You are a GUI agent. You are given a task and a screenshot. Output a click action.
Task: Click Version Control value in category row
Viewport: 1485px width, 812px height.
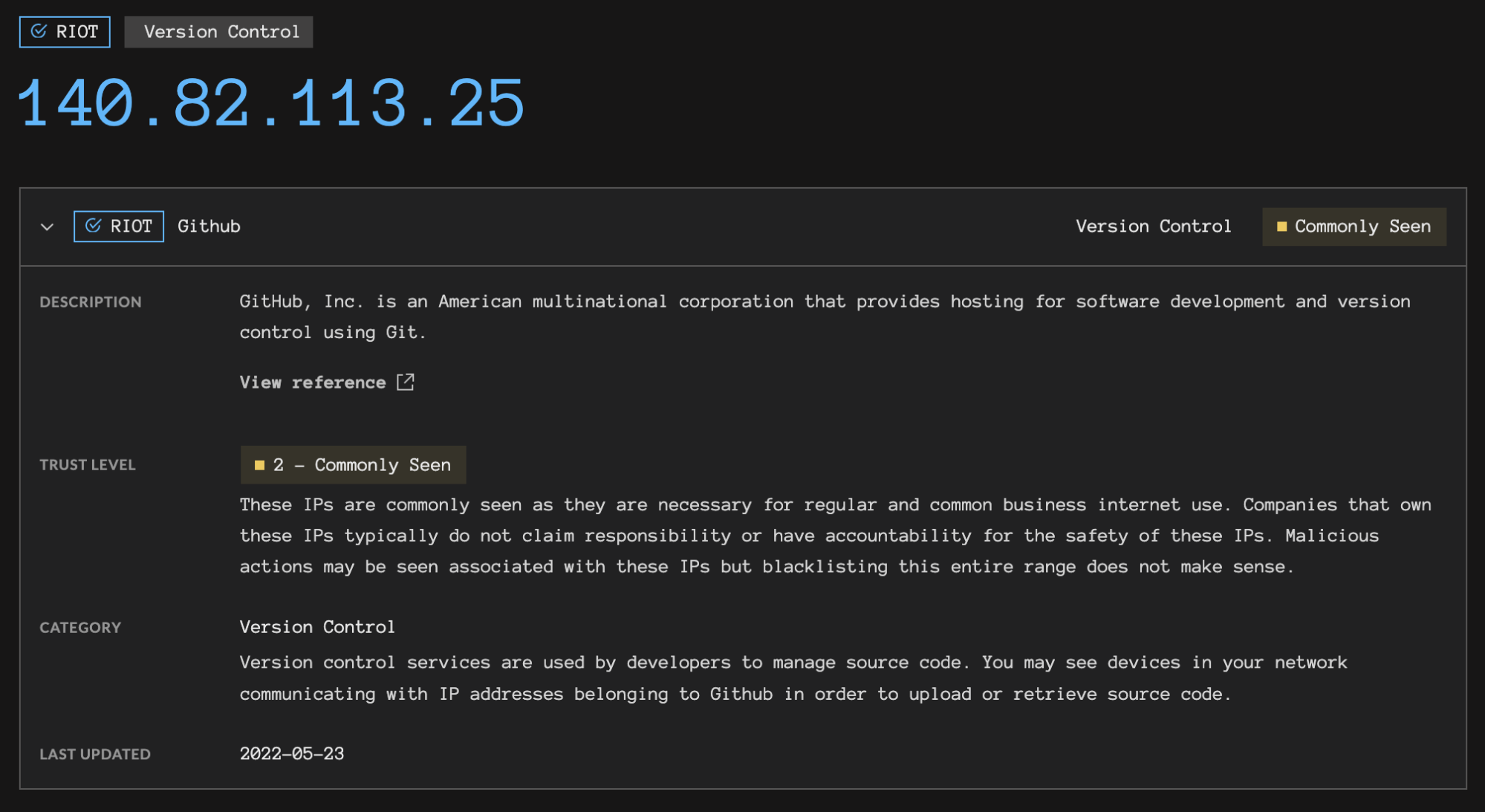pos(317,627)
